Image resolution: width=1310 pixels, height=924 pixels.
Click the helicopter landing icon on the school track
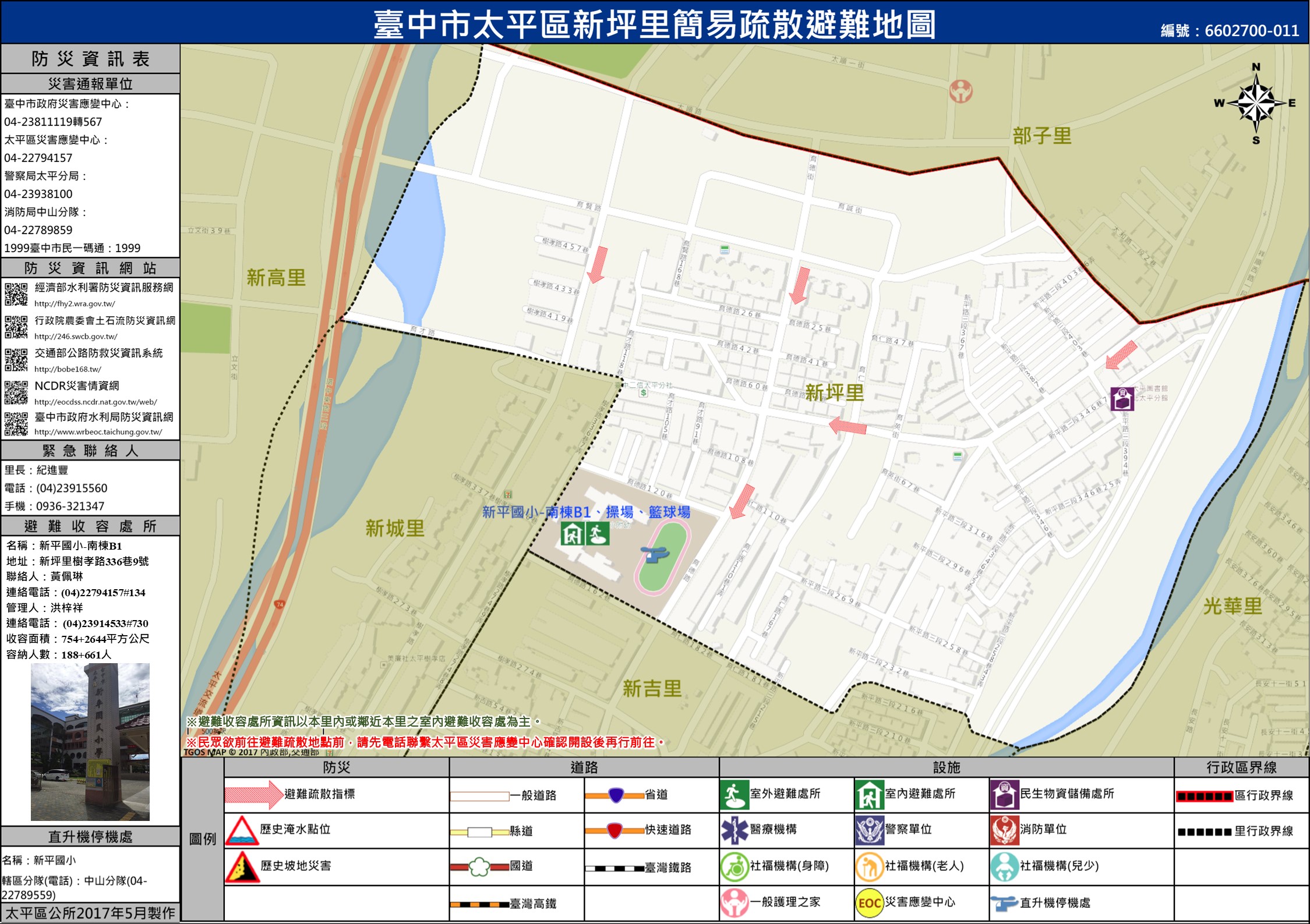(x=655, y=554)
